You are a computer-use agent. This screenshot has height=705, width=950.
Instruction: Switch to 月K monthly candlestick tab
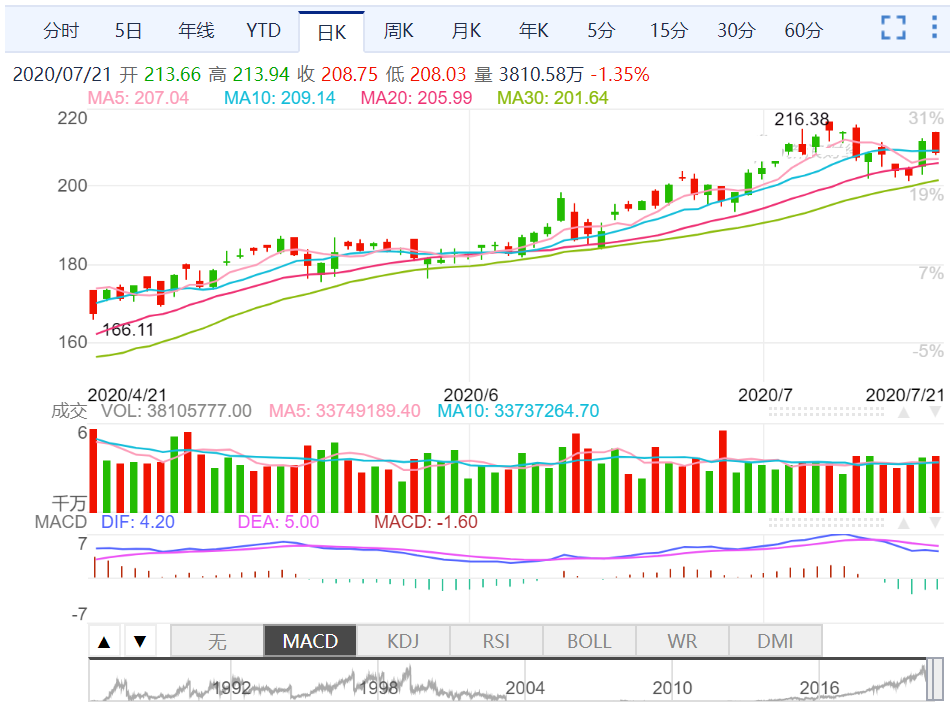[467, 30]
